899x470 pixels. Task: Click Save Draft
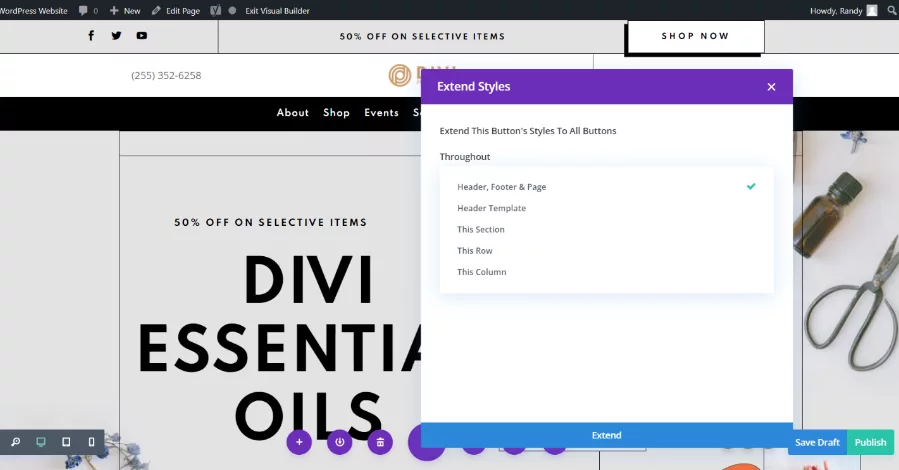817,442
